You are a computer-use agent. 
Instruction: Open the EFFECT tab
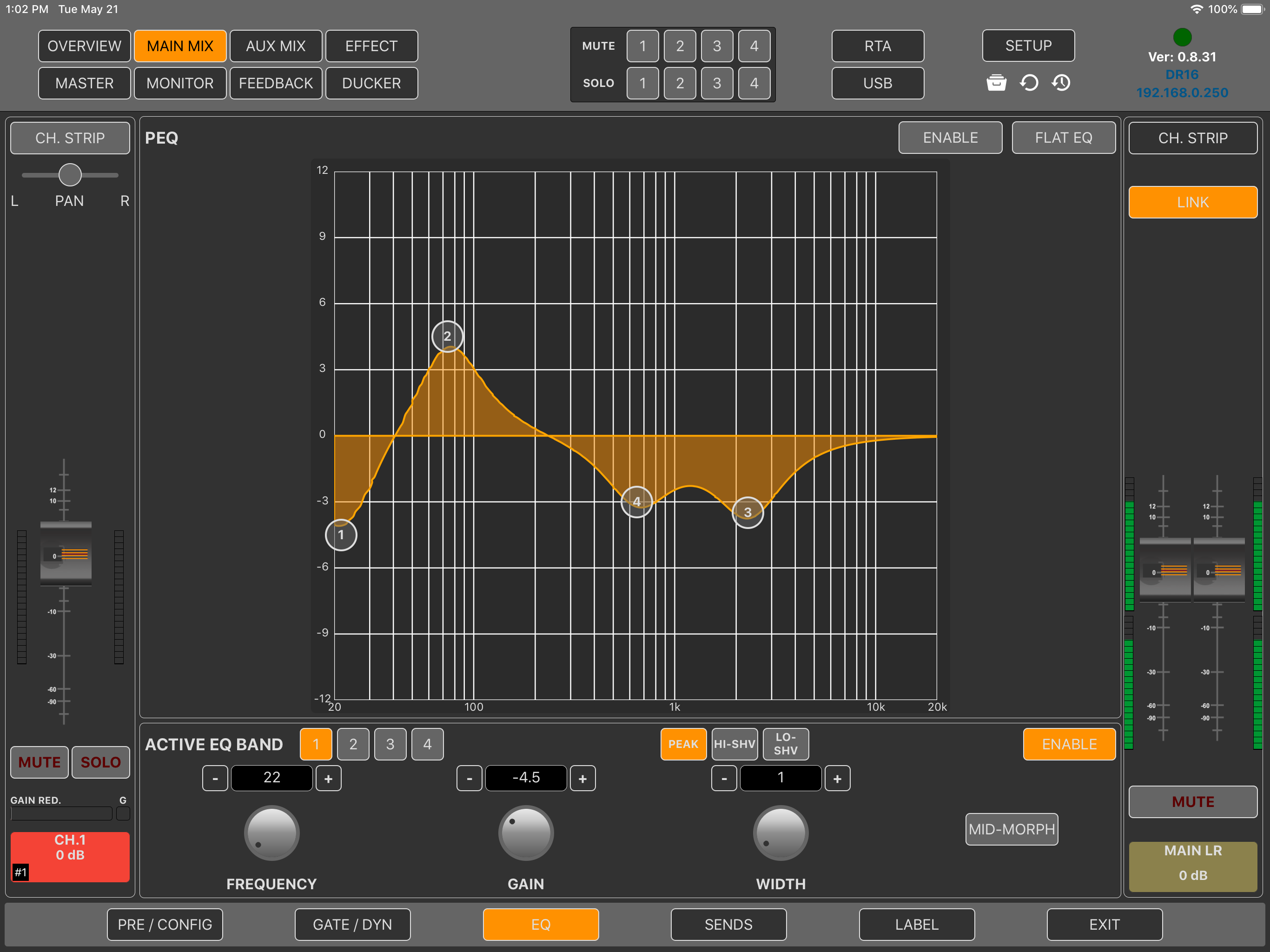371,46
